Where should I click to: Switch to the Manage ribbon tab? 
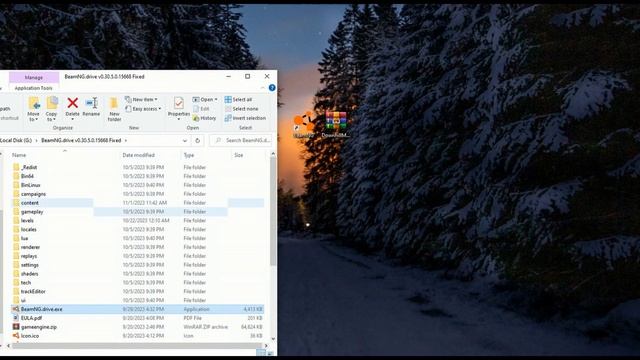(34, 77)
